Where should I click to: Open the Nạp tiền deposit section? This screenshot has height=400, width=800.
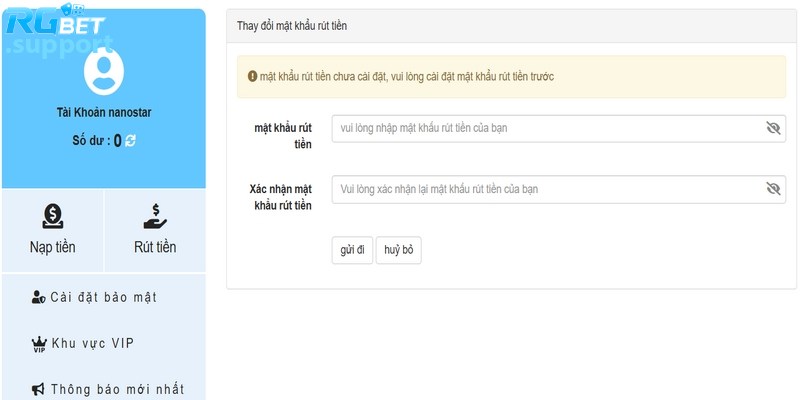(x=53, y=231)
